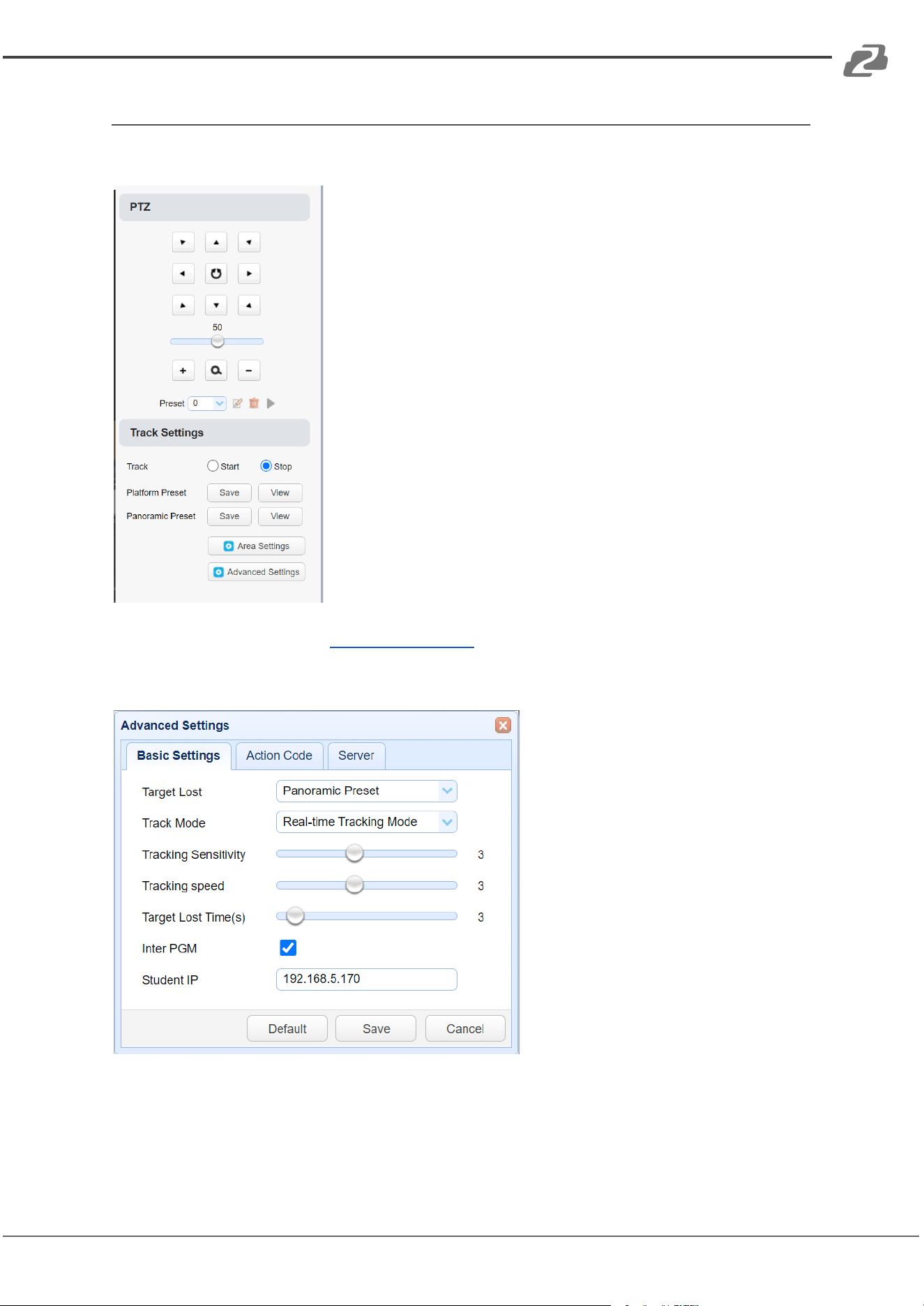Click the BZBGEAR logo at top right
This screenshot has height=1306, width=924.
[x=865, y=61]
